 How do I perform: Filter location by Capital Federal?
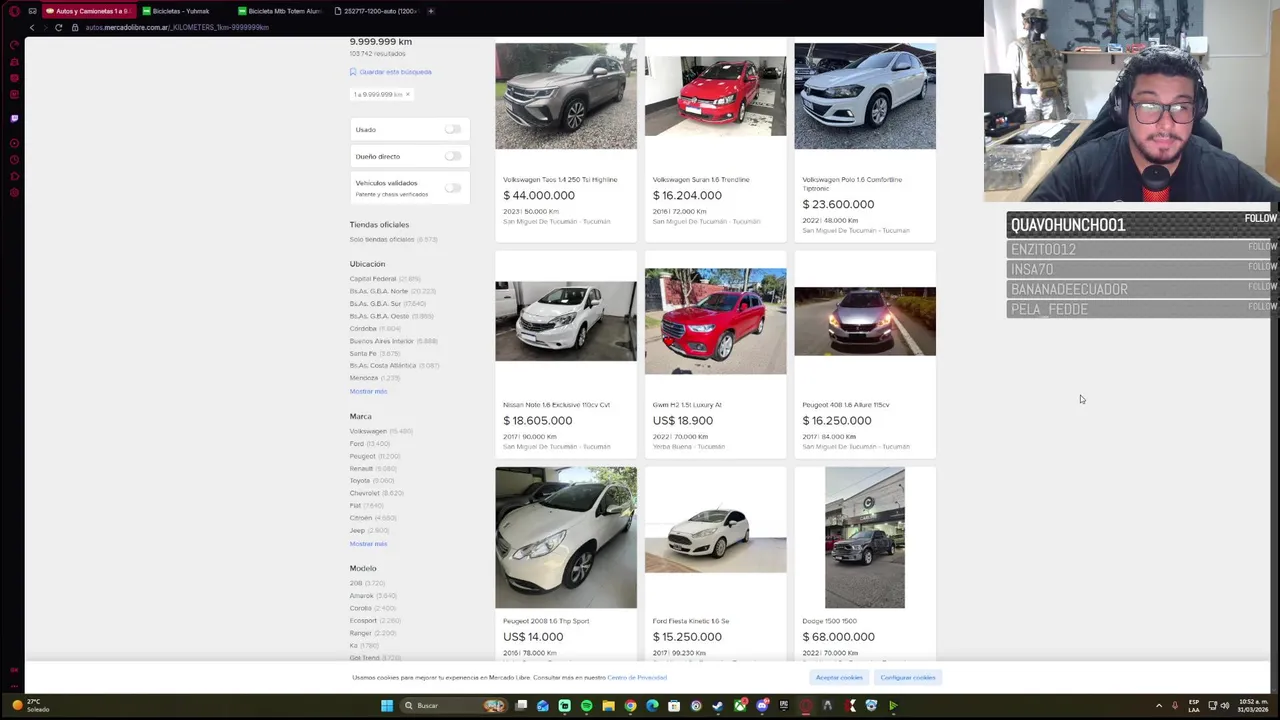(373, 279)
